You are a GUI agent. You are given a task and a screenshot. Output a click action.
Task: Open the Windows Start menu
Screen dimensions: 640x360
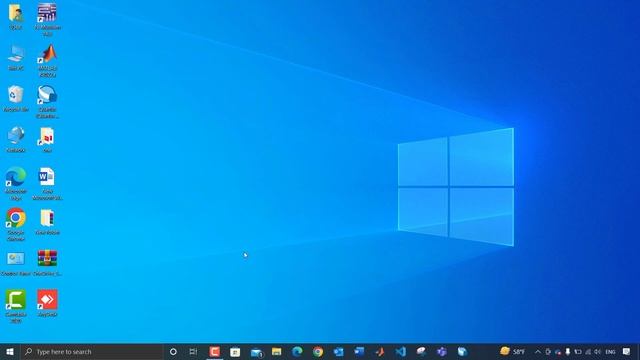pyautogui.click(x=10, y=351)
